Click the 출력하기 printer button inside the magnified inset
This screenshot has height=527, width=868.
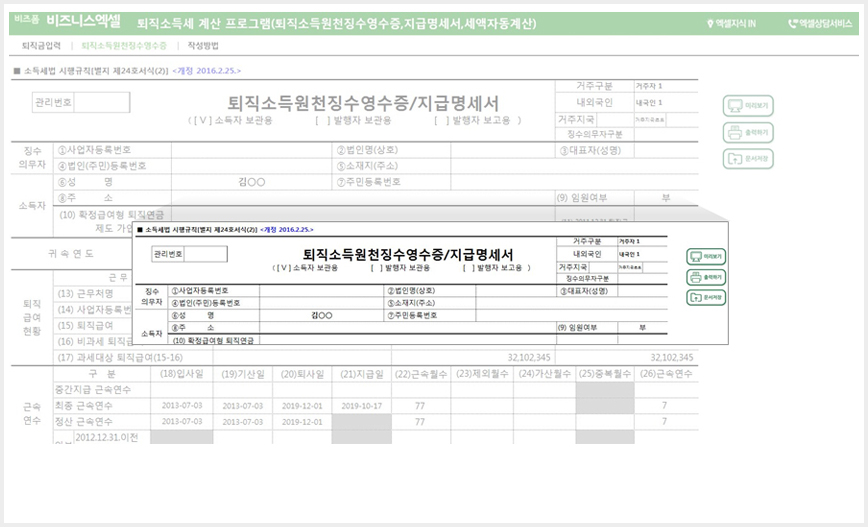706,277
